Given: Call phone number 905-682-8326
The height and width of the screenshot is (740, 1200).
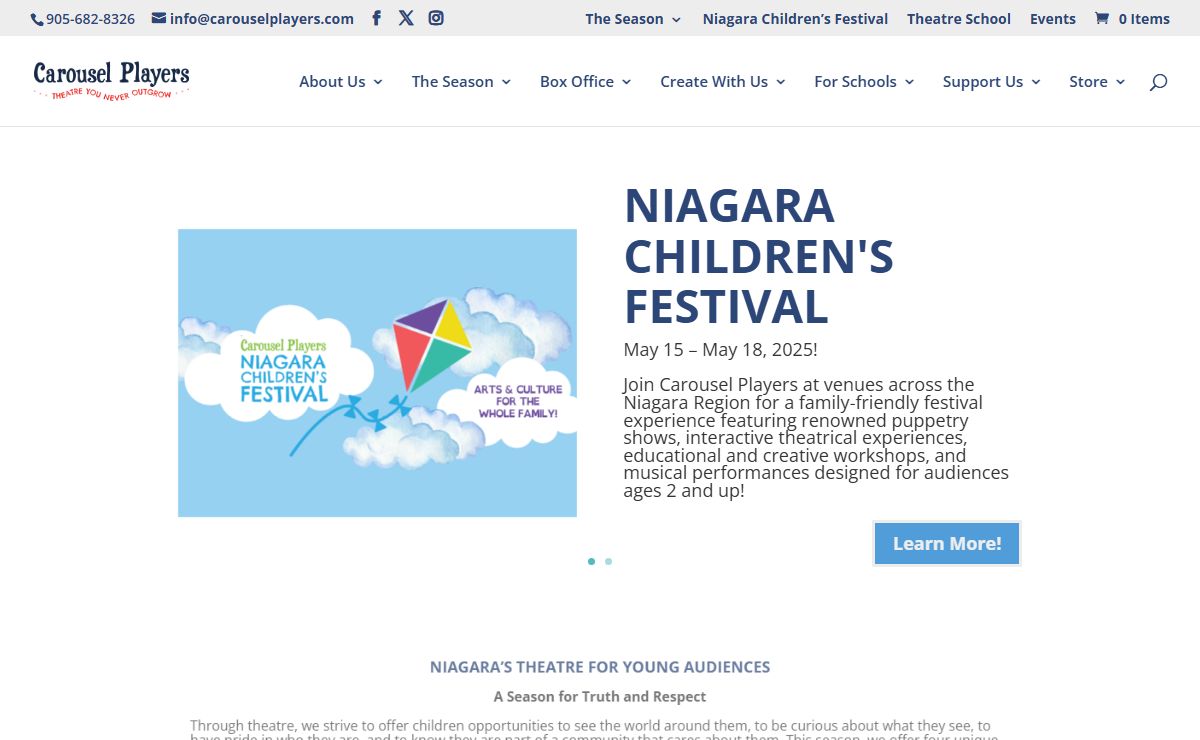Looking at the screenshot, I should (90, 19).
